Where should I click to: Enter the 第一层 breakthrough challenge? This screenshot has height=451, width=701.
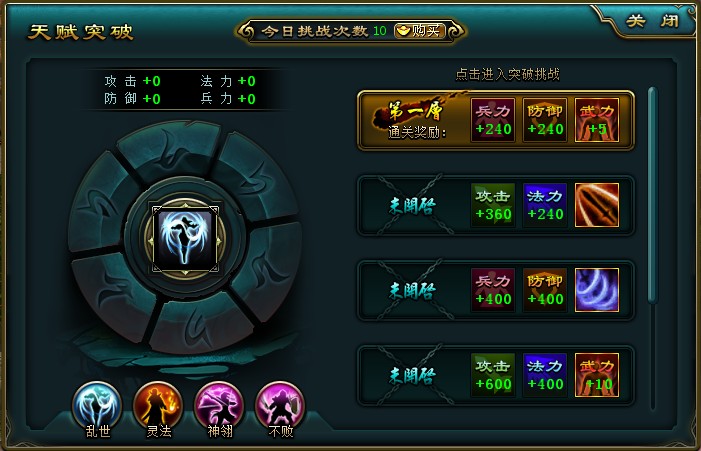496,120
